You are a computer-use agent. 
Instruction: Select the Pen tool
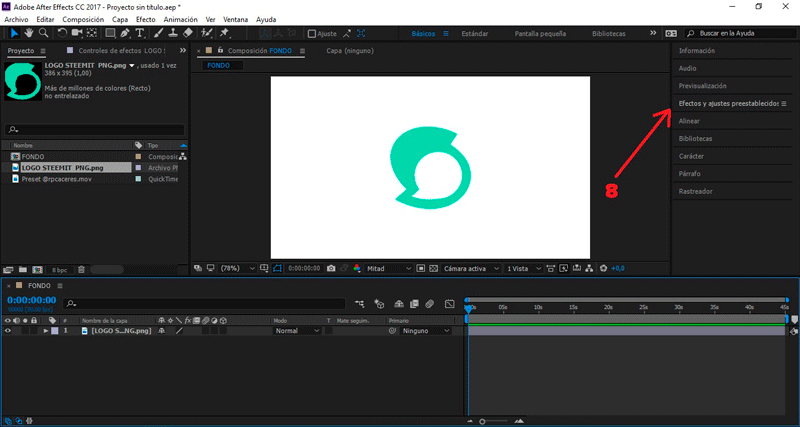click(x=123, y=33)
